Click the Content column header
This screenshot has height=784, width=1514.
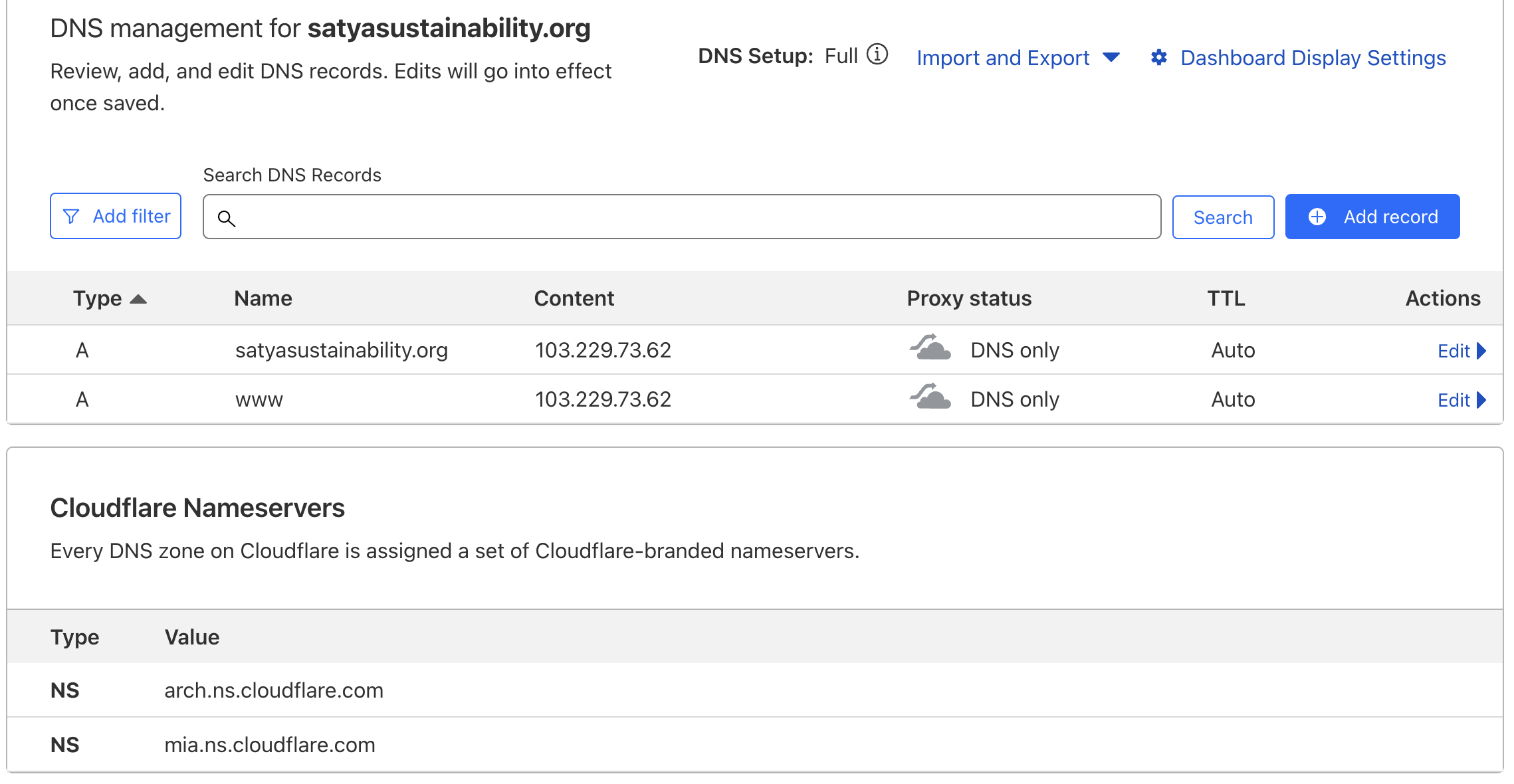574,298
